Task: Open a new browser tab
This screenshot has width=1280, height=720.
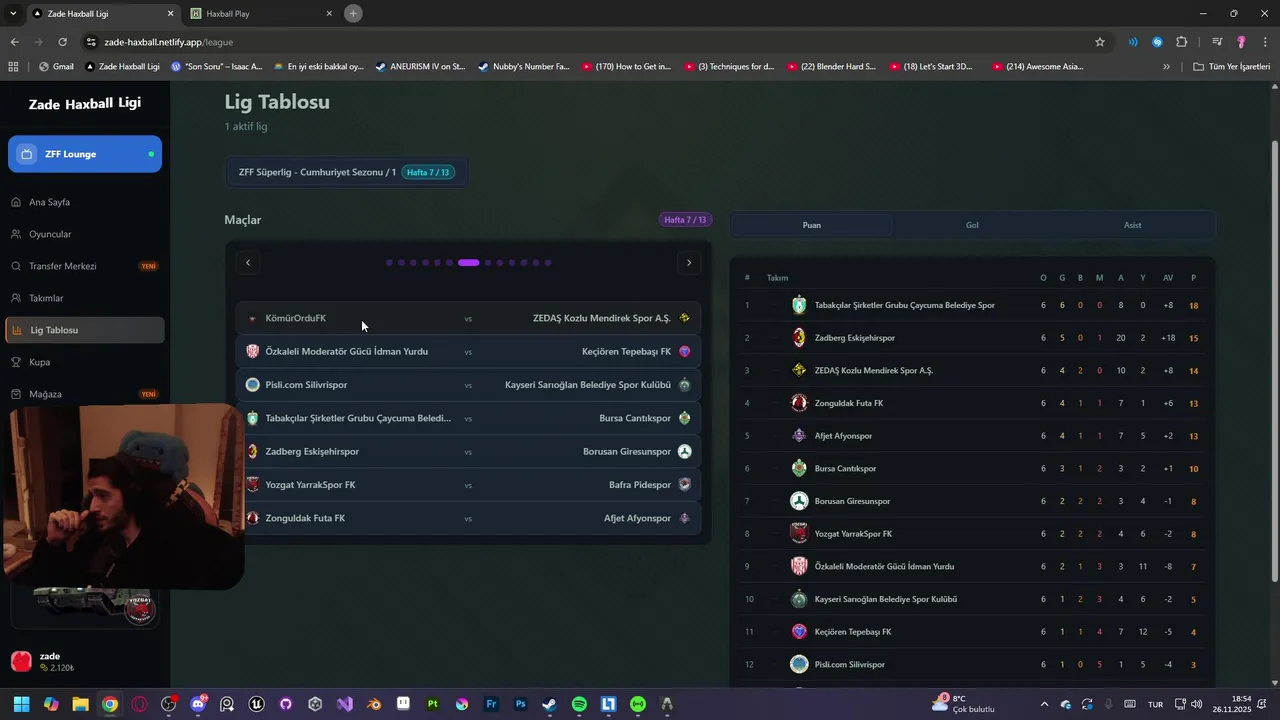Action: tap(353, 14)
